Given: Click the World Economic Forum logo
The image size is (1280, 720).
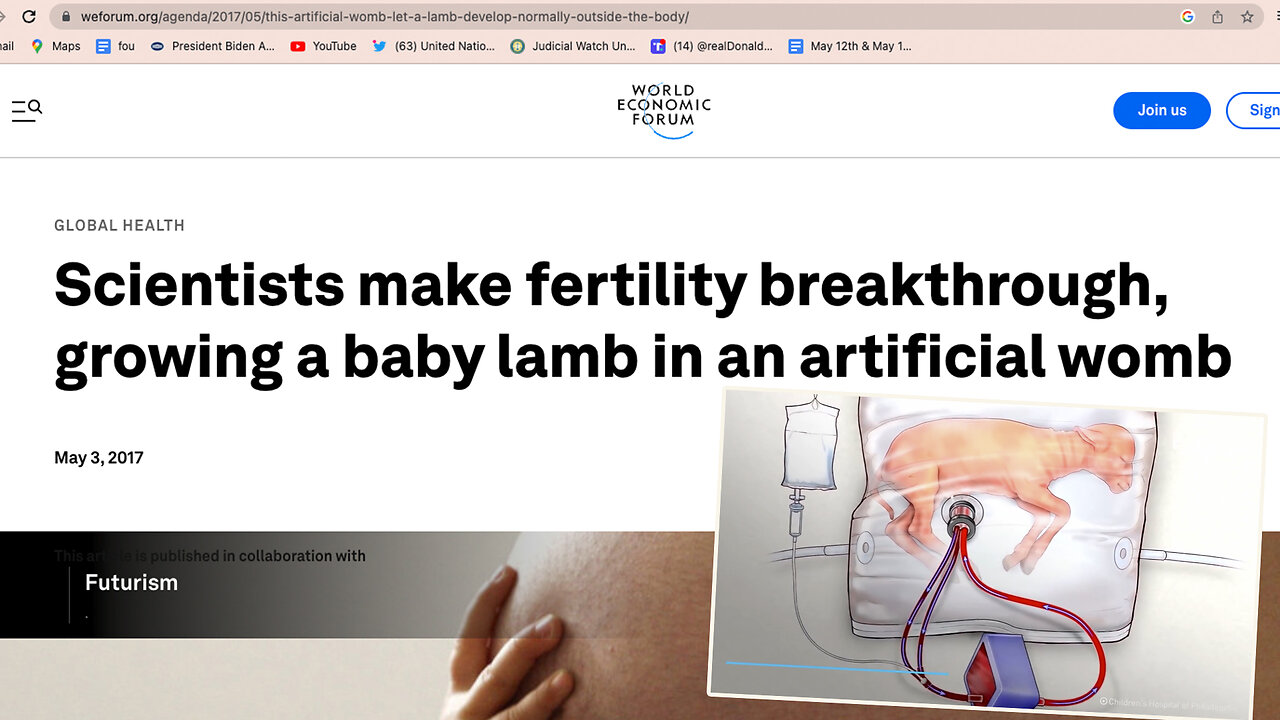Looking at the screenshot, I should [x=664, y=110].
